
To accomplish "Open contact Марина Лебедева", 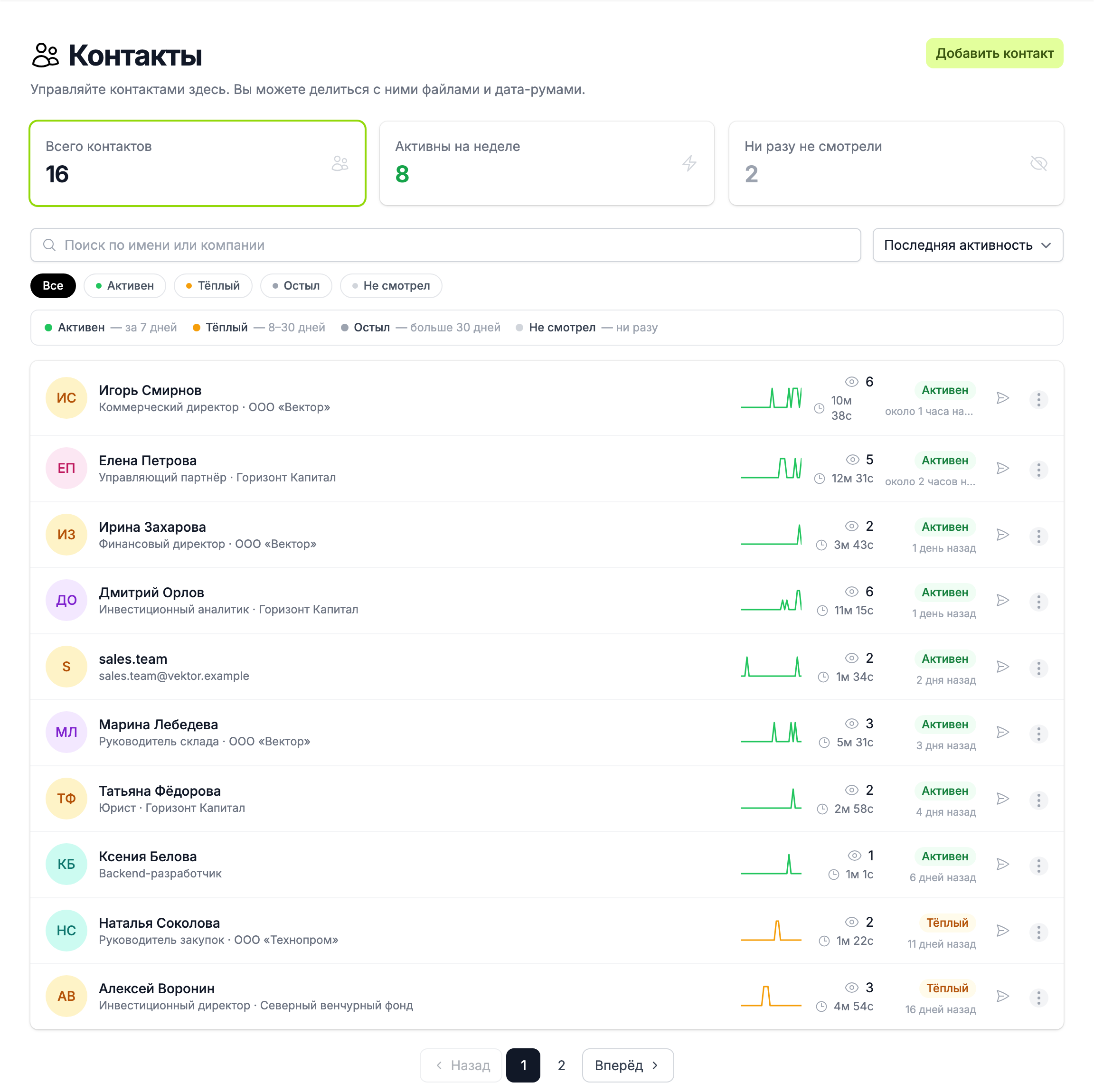I will pyautogui.click(x=547, y=732).
